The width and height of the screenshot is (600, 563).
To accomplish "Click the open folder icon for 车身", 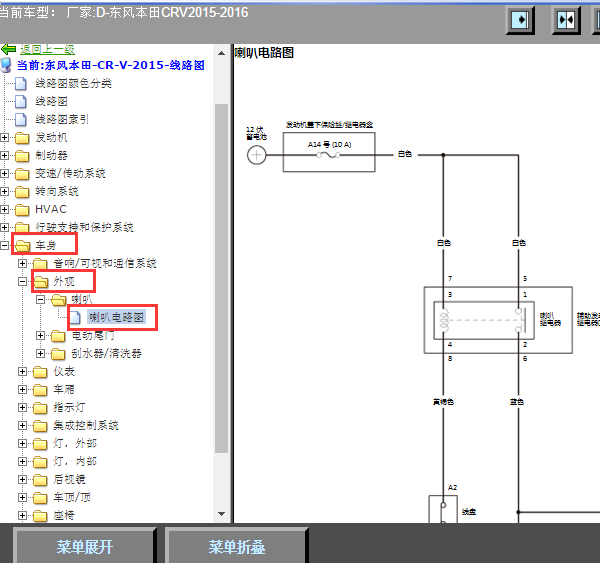I will pyautogui.click(x=23, y=246).
